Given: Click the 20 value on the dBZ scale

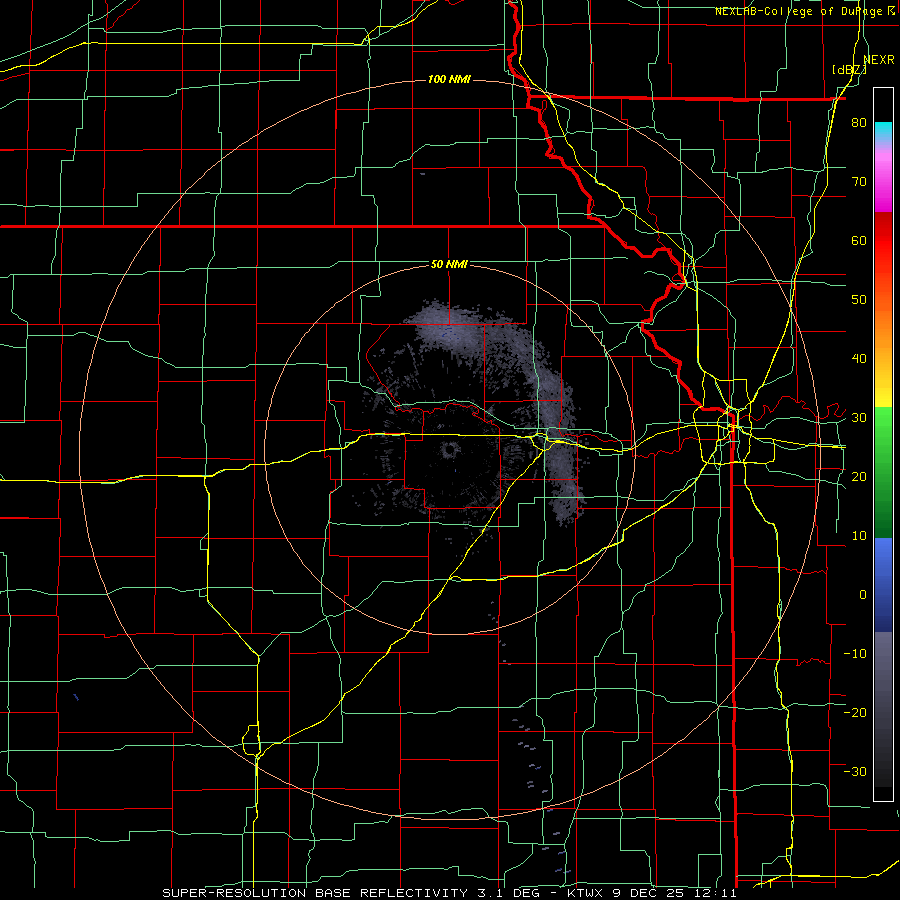Looking at the screenshot, I should pos(859,477).
